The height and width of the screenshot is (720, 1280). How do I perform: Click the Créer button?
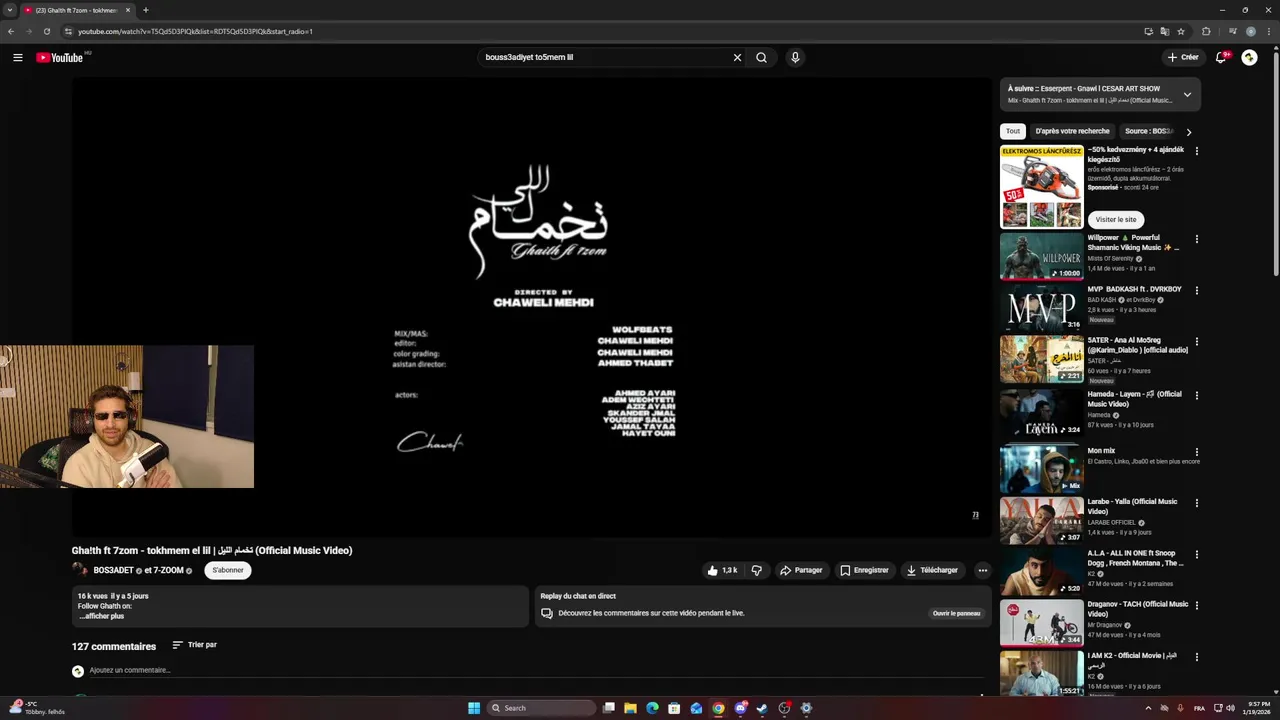pyautogui.click(x=1183, y=57)
